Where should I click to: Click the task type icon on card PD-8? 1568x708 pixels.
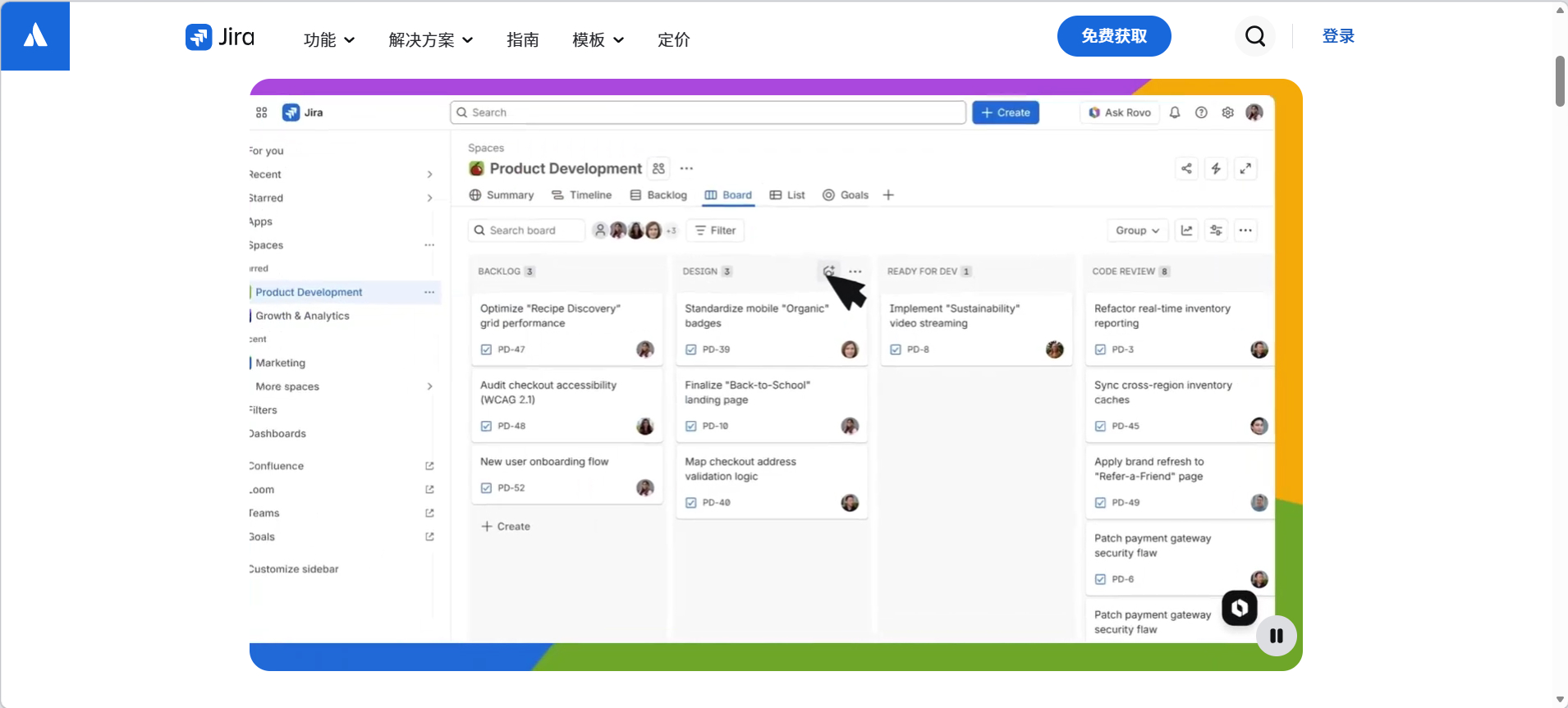tap(896, 349)
